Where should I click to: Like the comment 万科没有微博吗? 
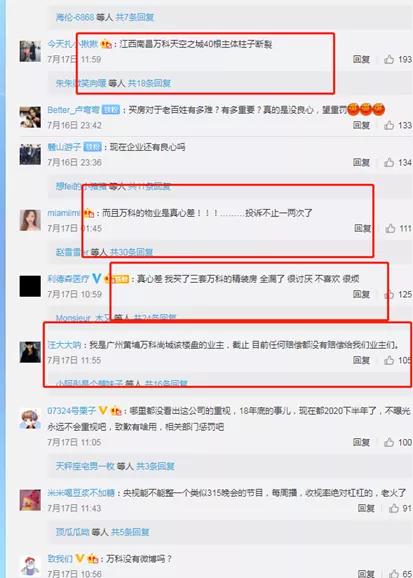click(x=394, y=574)
